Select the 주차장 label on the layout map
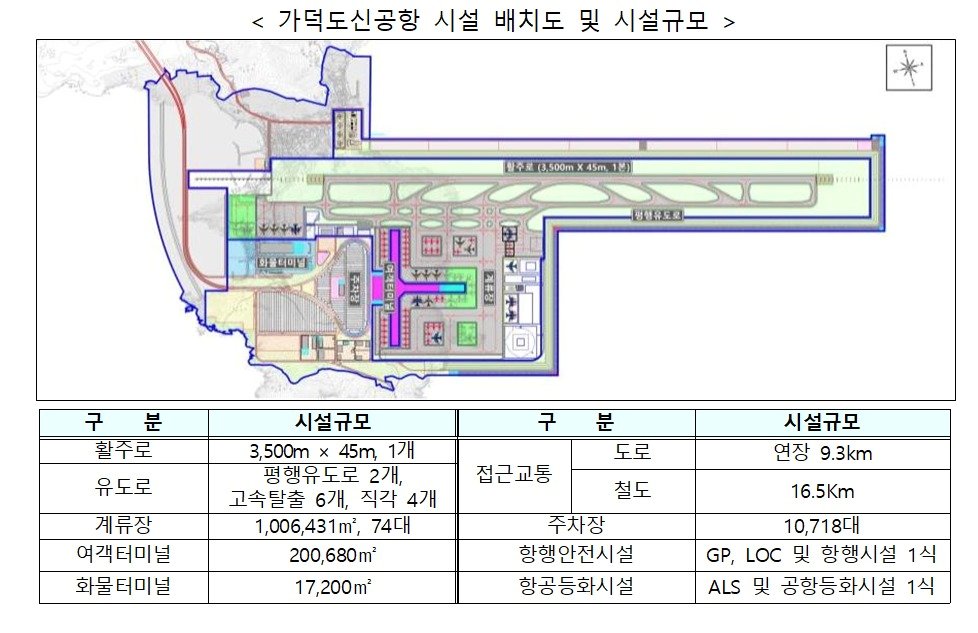Viewport: 978px width, 633px height. click(353, 288)
